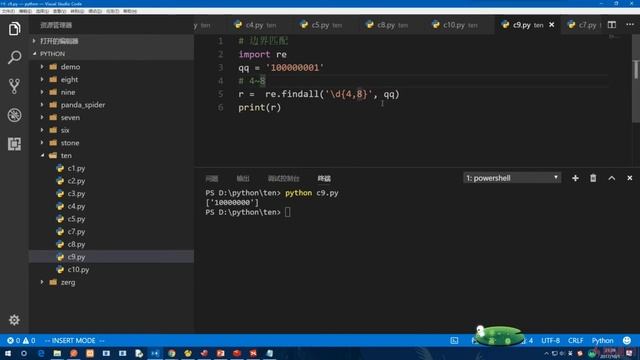Open the Search view in activity bar
The height and width of the screenshot is (360, 640).
click(x=14, y=57)
